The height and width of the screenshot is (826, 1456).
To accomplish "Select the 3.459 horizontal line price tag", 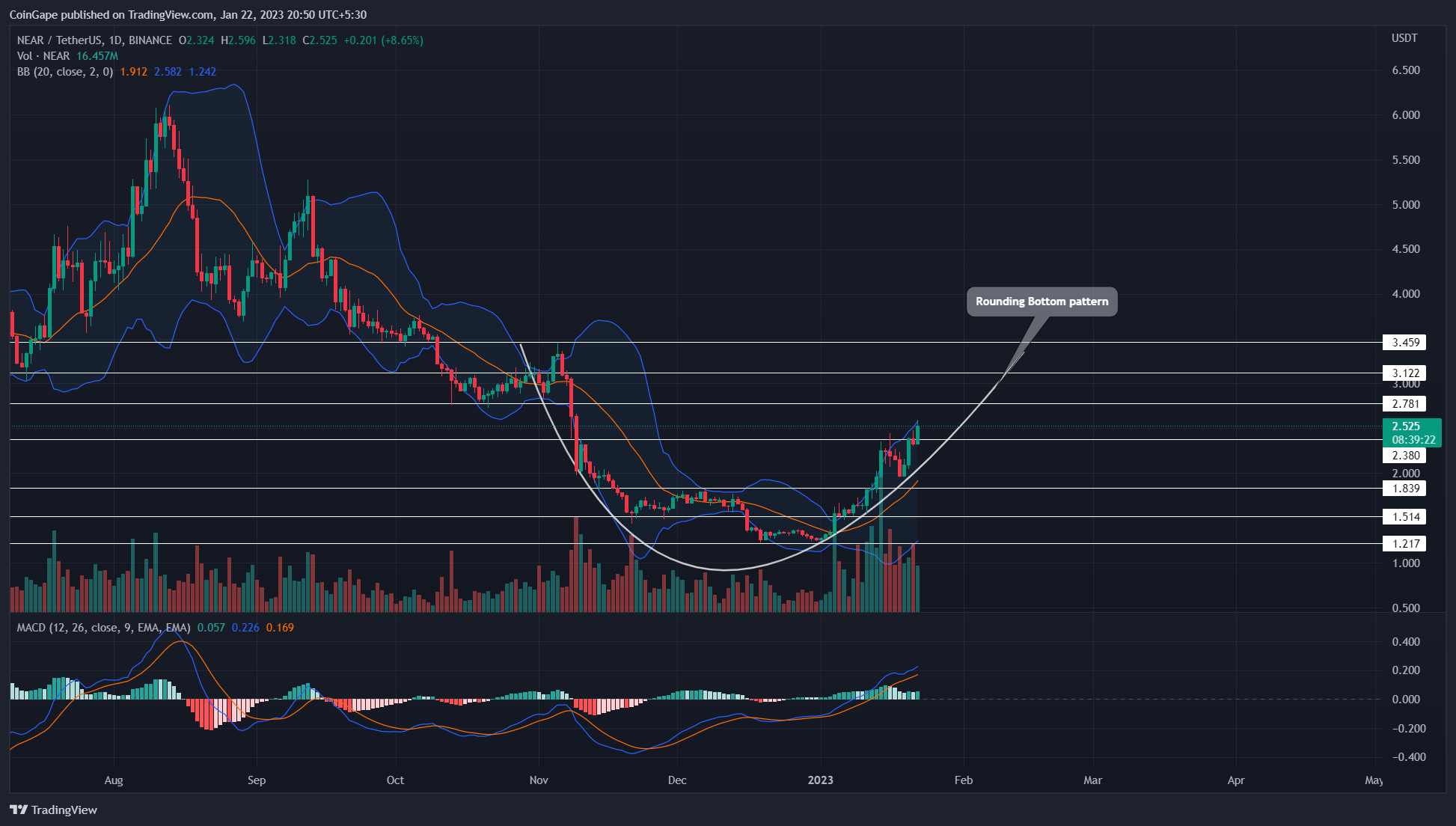I will pyautogui.click(x=1405, y=343).
